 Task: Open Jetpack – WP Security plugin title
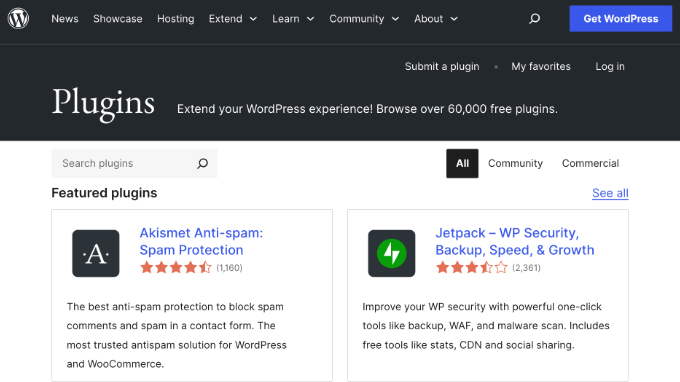point(515,241)
